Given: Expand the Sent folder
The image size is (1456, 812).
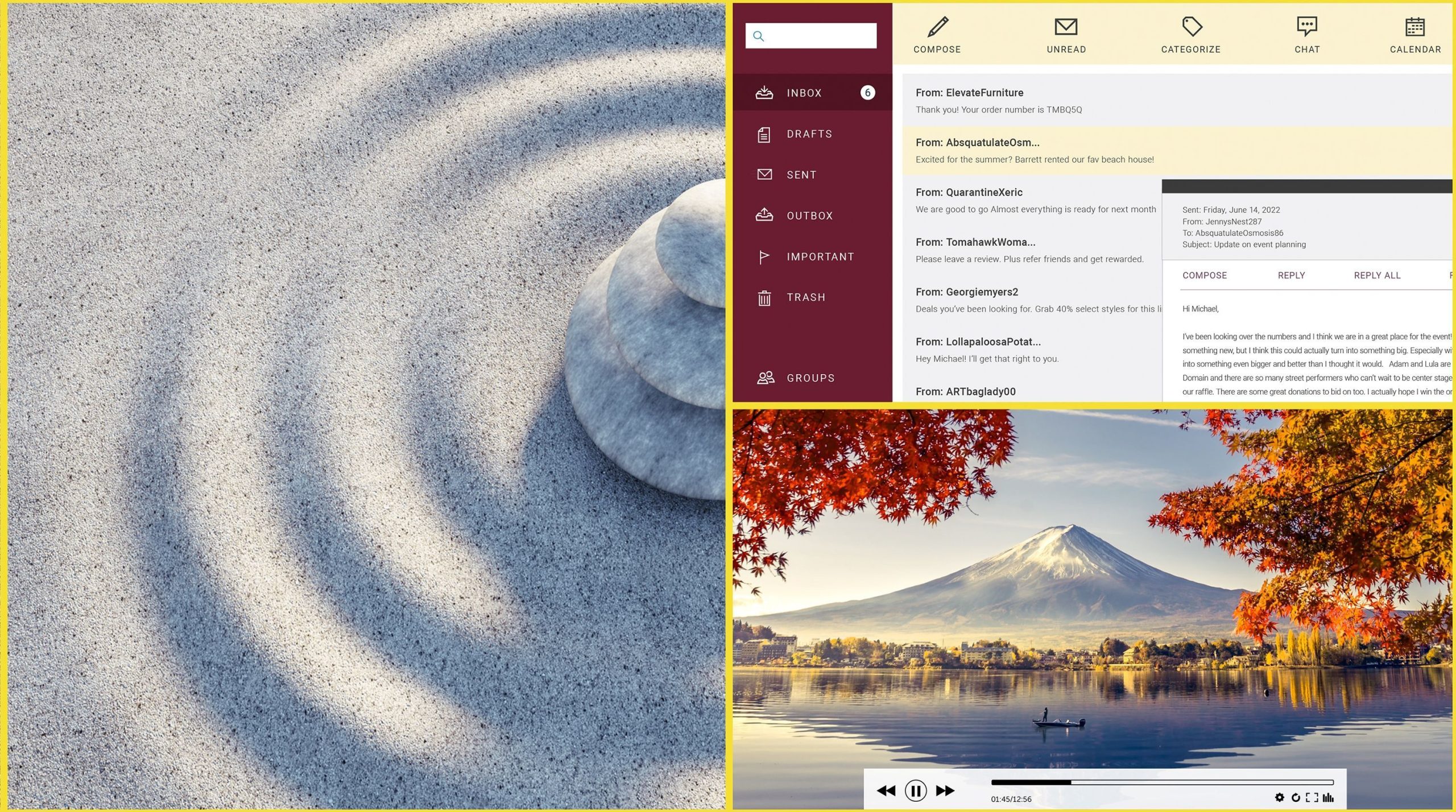Looking at the screenshot, I should coord(801,174).
